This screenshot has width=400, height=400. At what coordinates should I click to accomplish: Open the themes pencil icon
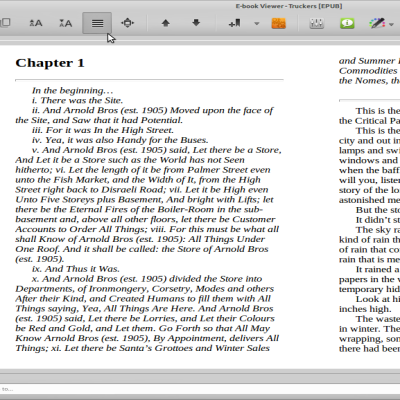(x=377, y=23)
